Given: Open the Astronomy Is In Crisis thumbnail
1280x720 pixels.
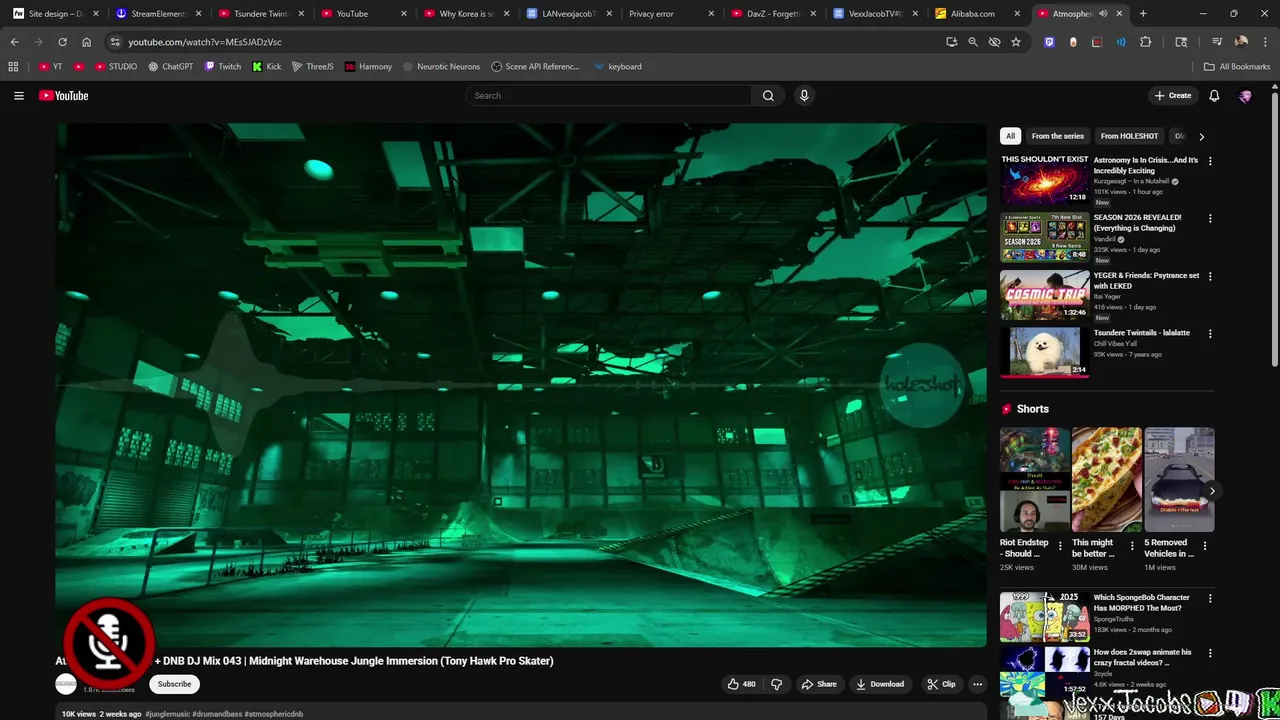Looking at the screenshot, I should tap(1045, 180).
